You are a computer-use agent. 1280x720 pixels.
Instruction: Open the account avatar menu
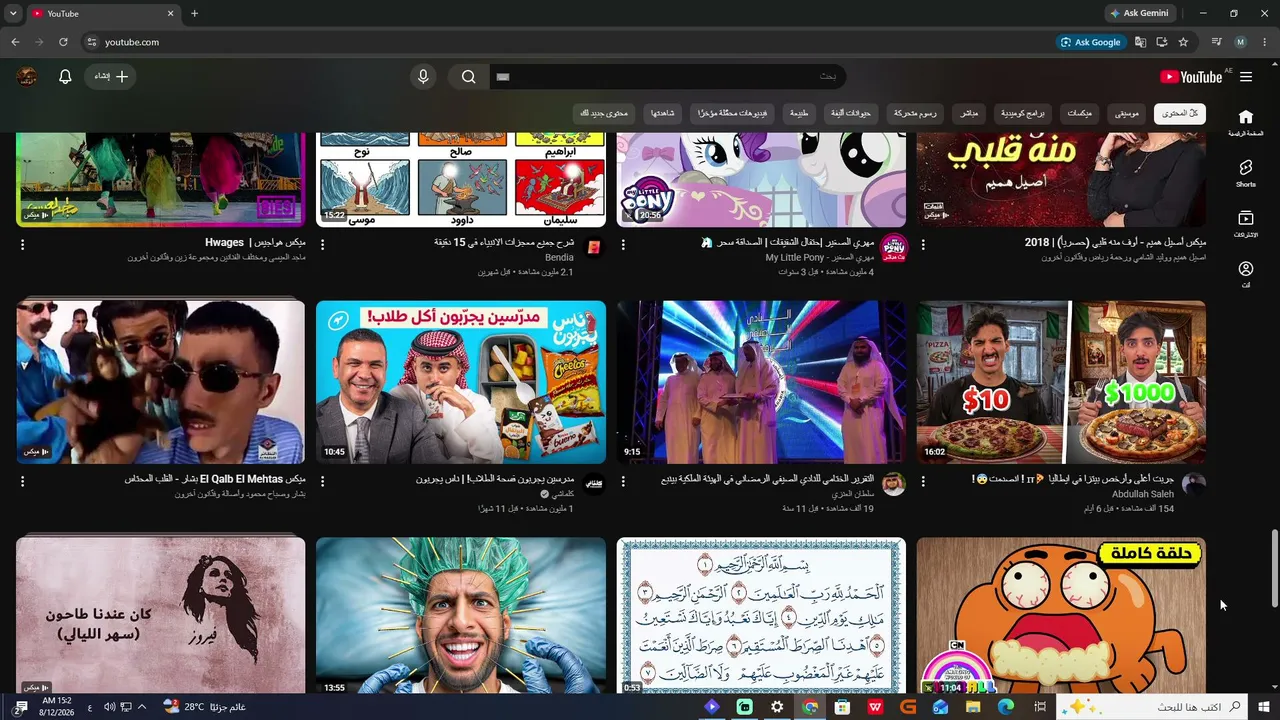coord(27,77)
